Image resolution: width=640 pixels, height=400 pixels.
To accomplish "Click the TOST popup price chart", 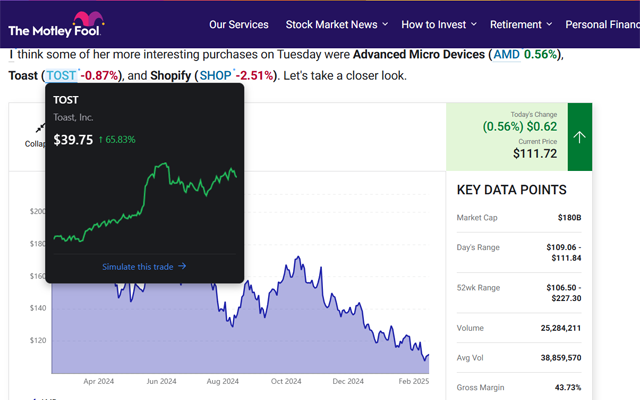I will 145,202.
